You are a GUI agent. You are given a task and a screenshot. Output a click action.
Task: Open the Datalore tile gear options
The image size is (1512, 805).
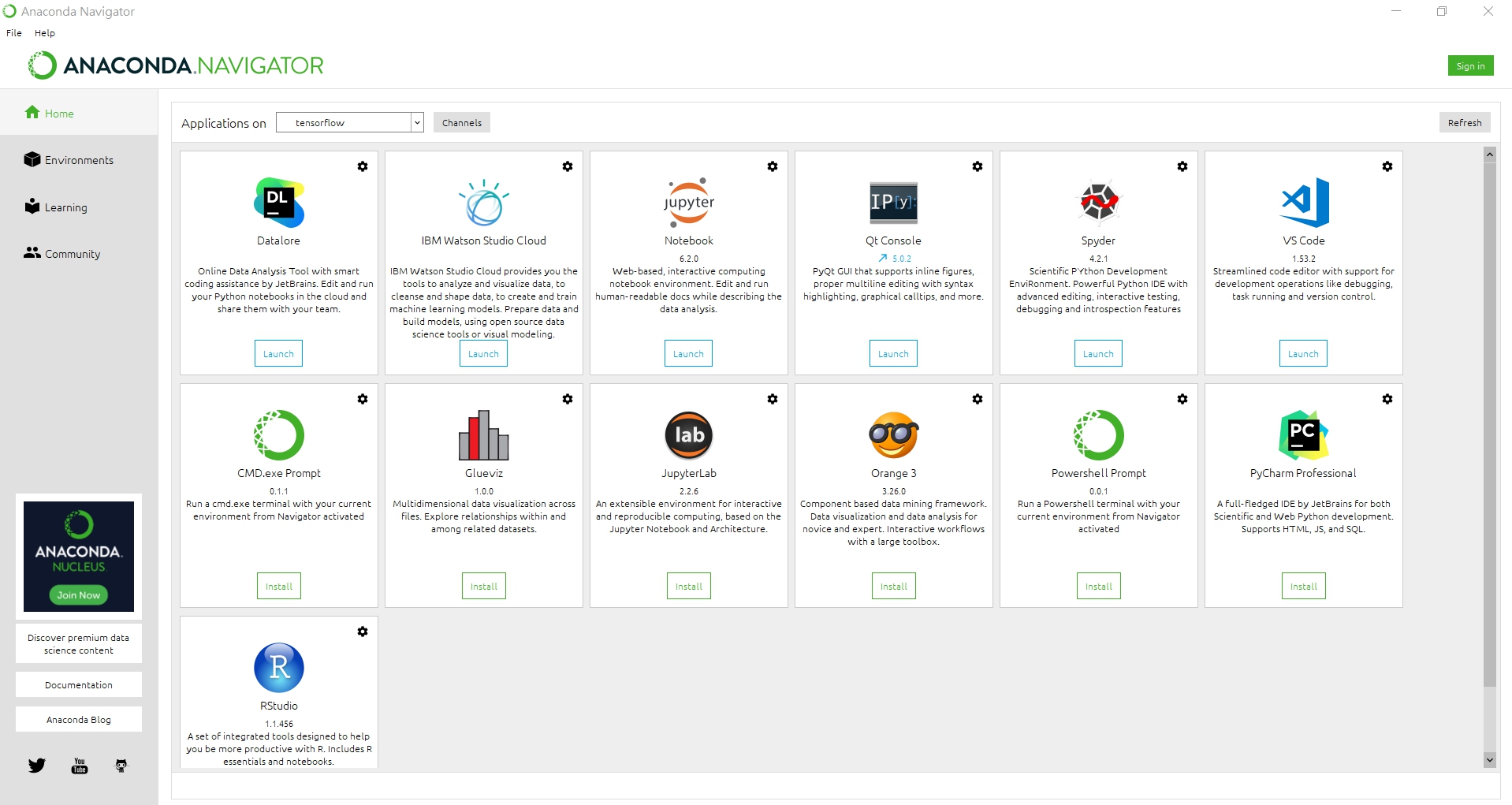[363, 166]
